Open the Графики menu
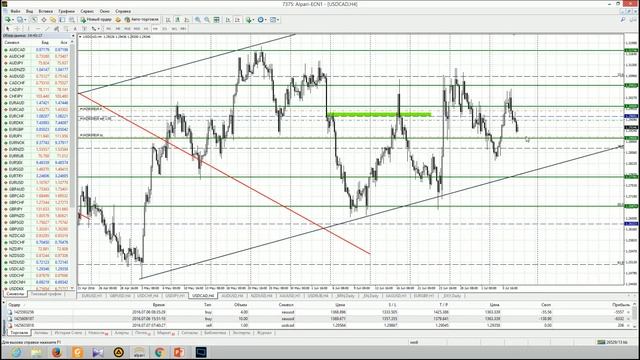The width and height of the screenshot is (640, 360). [66, 11]
